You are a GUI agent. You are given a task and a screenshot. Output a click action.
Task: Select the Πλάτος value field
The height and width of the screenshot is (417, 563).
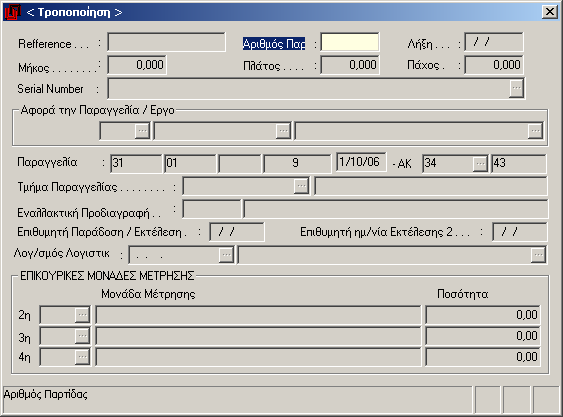[350, 65]
